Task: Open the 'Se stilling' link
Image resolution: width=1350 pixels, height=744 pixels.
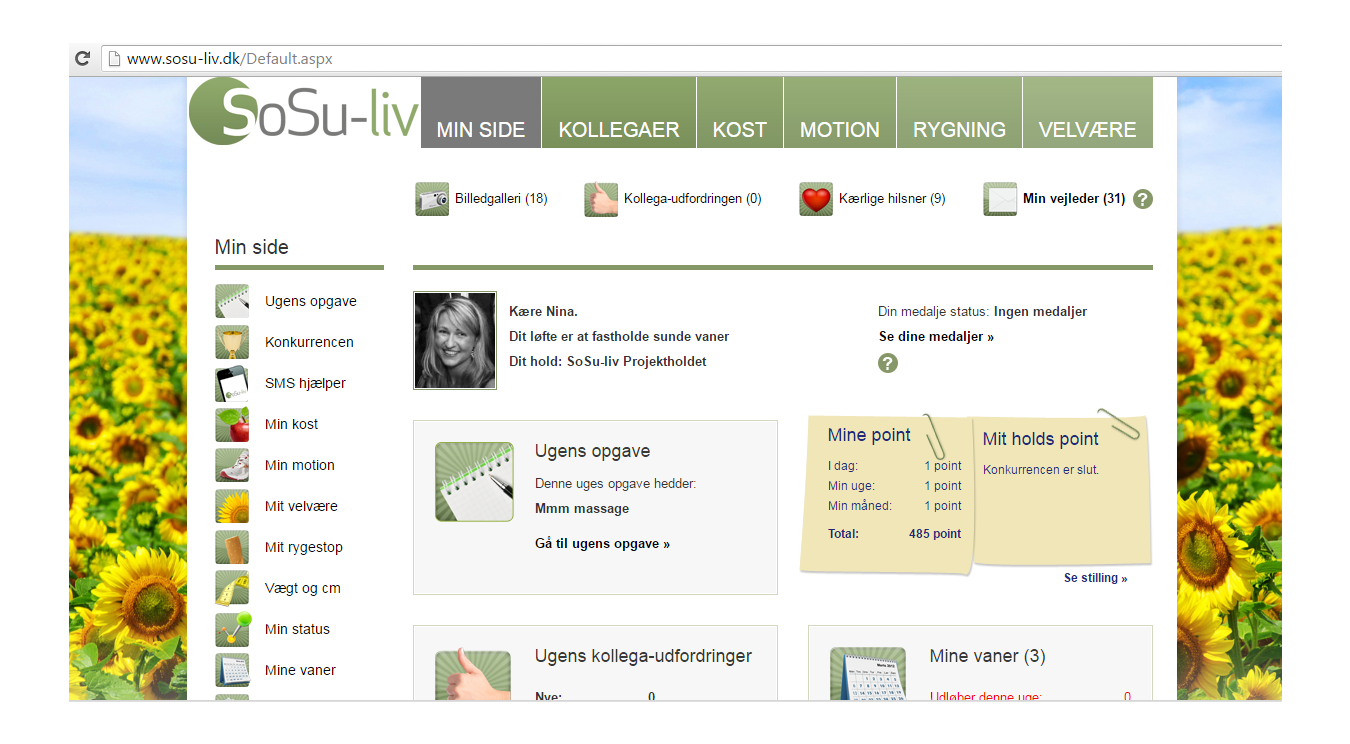Action: [x=1095, y=578]
